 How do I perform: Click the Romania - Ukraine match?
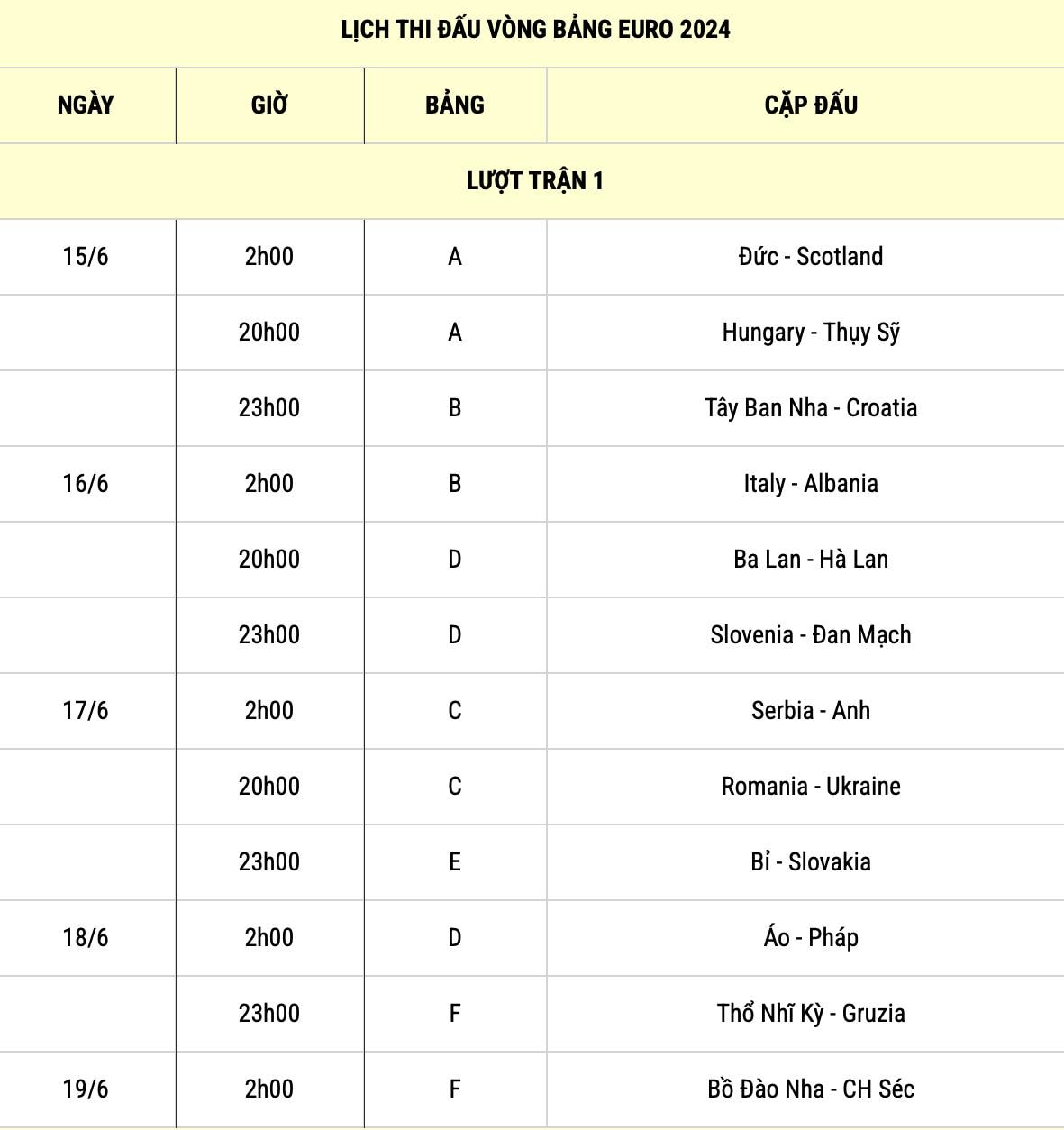[811, 787]
